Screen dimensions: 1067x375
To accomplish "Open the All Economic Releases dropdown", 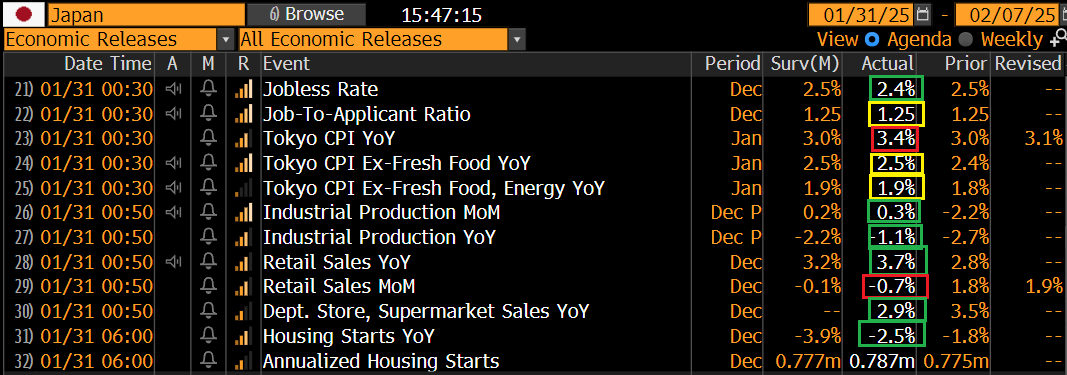I will (x=382, y=39).
